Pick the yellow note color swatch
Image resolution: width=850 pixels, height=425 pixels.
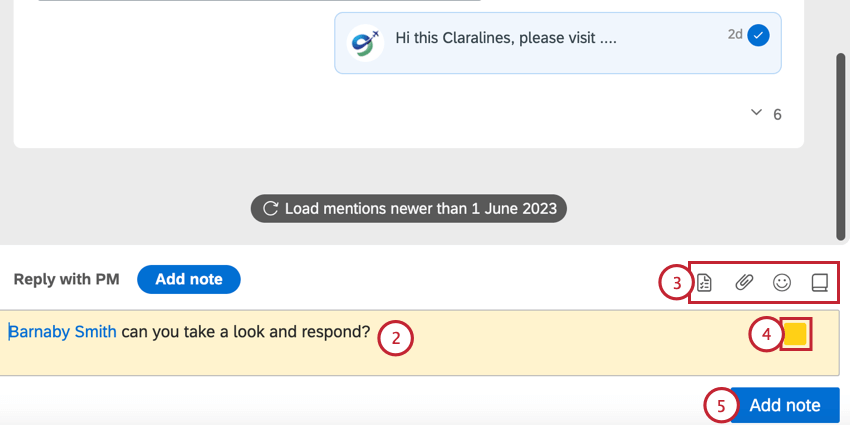(795, 334)
